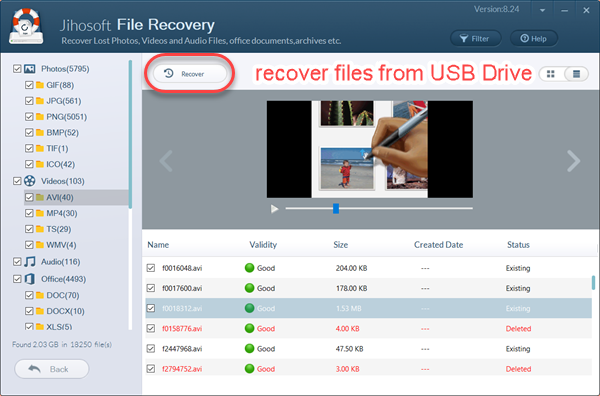Click the video preview thumbnail
This screenshot has height=396, width=600.
pos(370,149)
